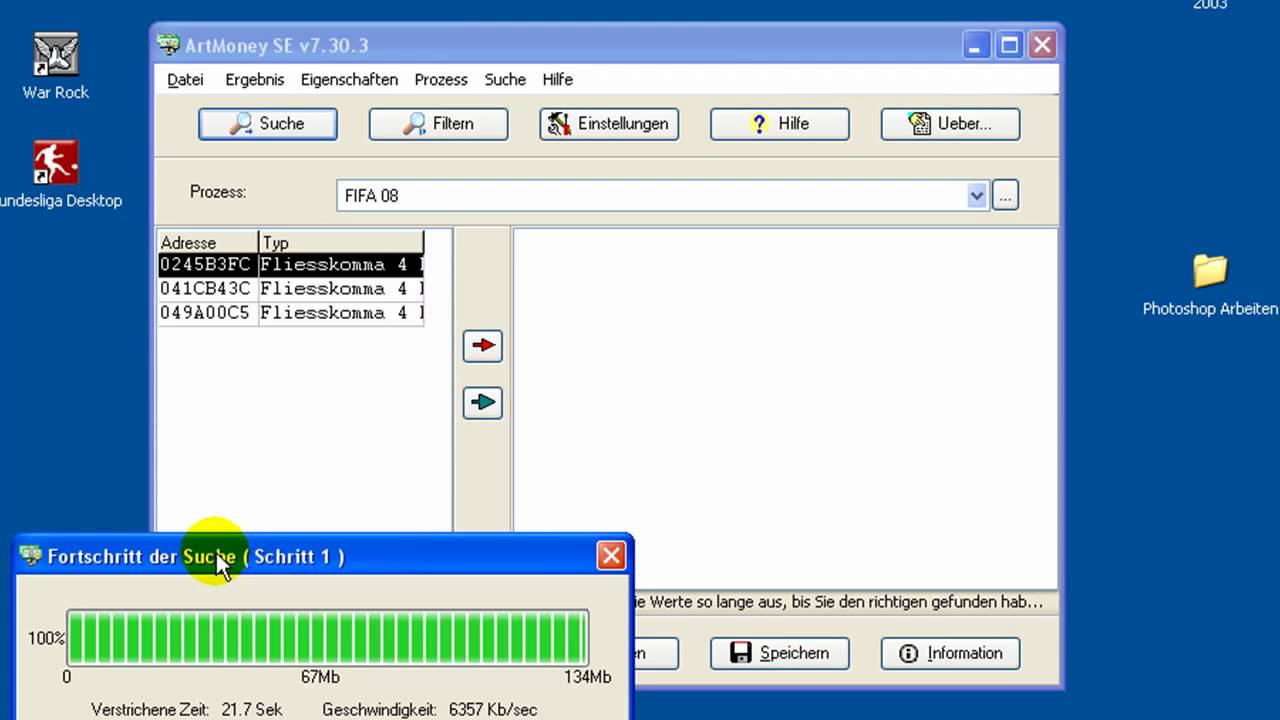
Task: Open Einstellungen via its tools icon
Action: pyautogui.click(x=560, y=123)
